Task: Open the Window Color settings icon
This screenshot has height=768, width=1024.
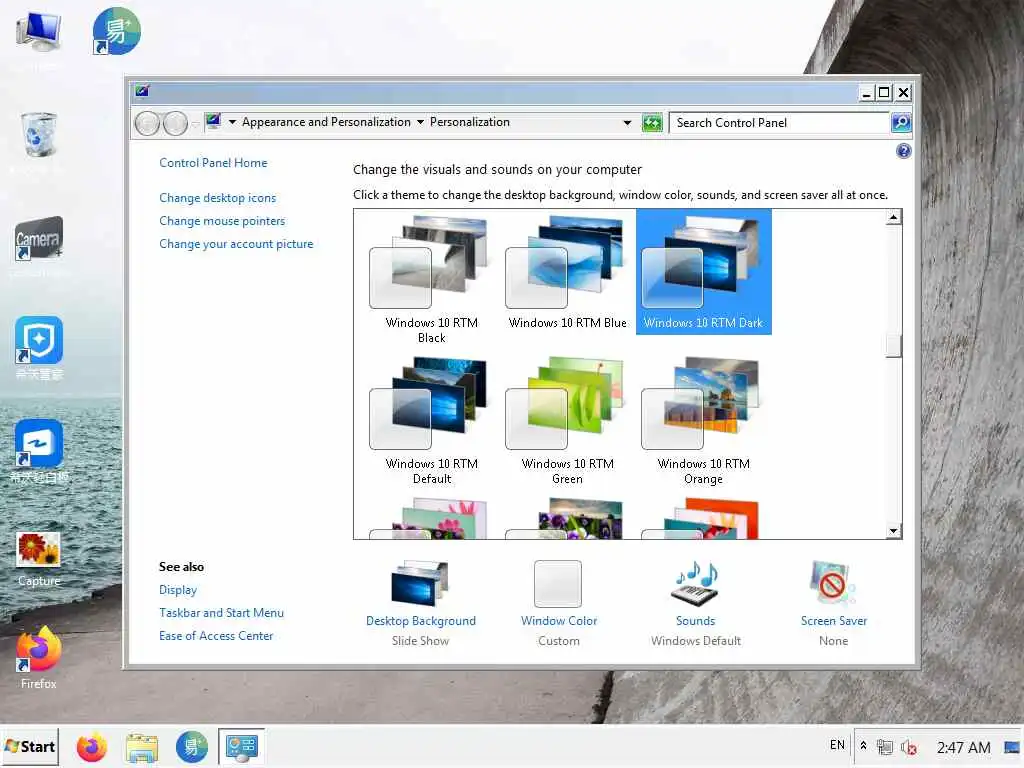Action: (x=558, y=584)
